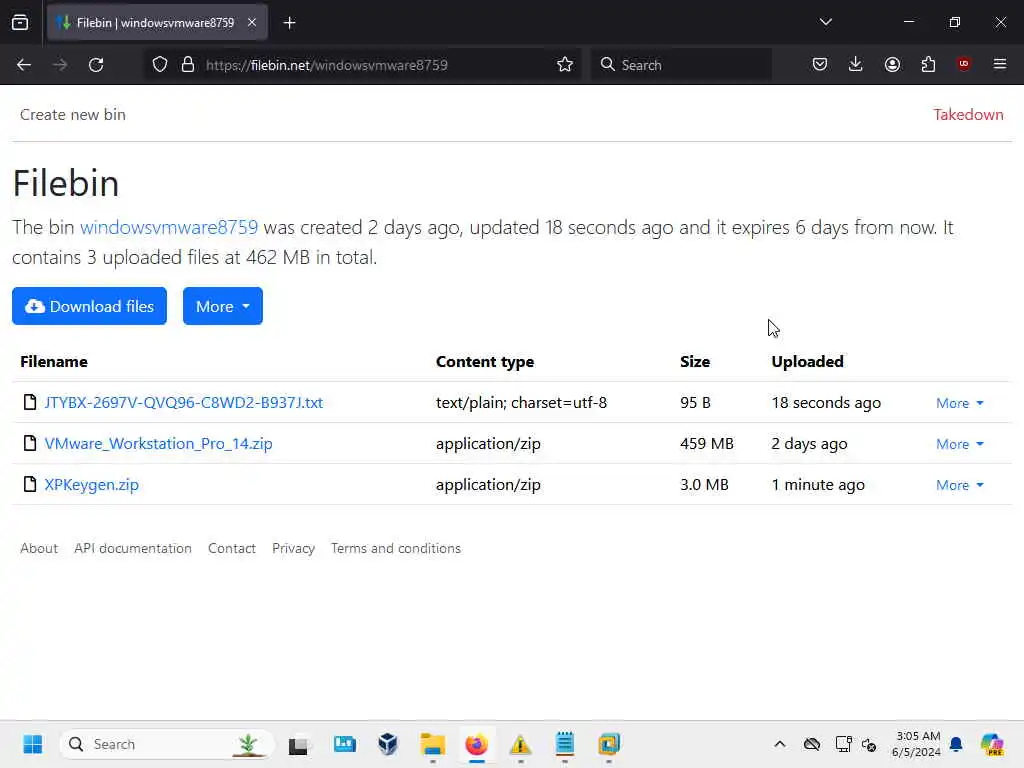The width and height of the screenshot is (1024, 768).
Task: Expand More dropdown for XPKeygen.zip
Action: coord(959,485)
